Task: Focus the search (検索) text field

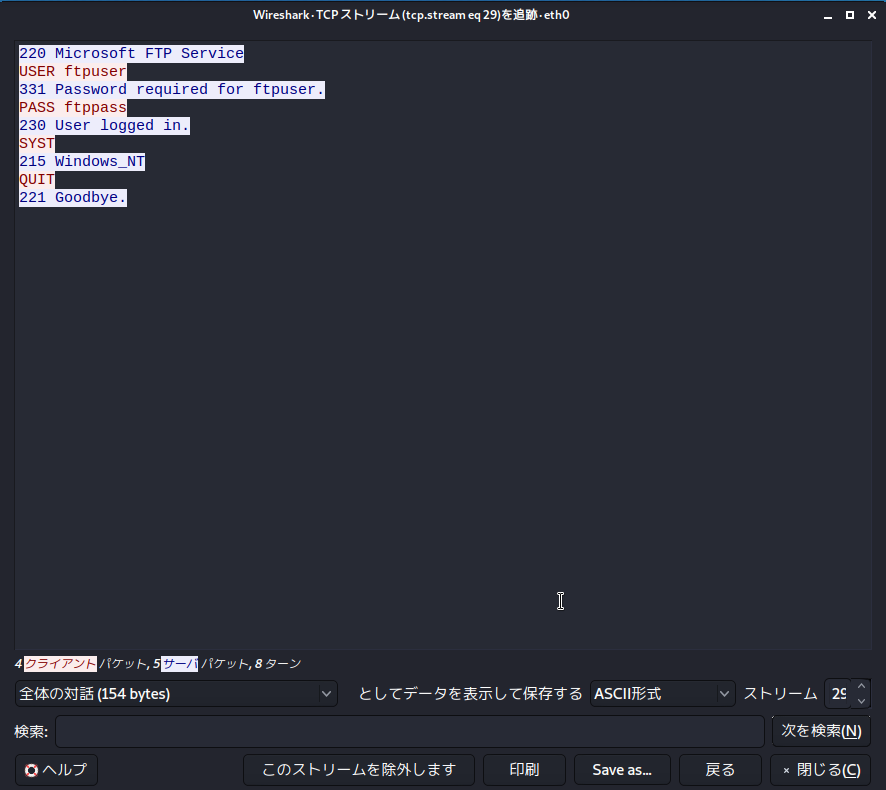Action: [410, 731]
